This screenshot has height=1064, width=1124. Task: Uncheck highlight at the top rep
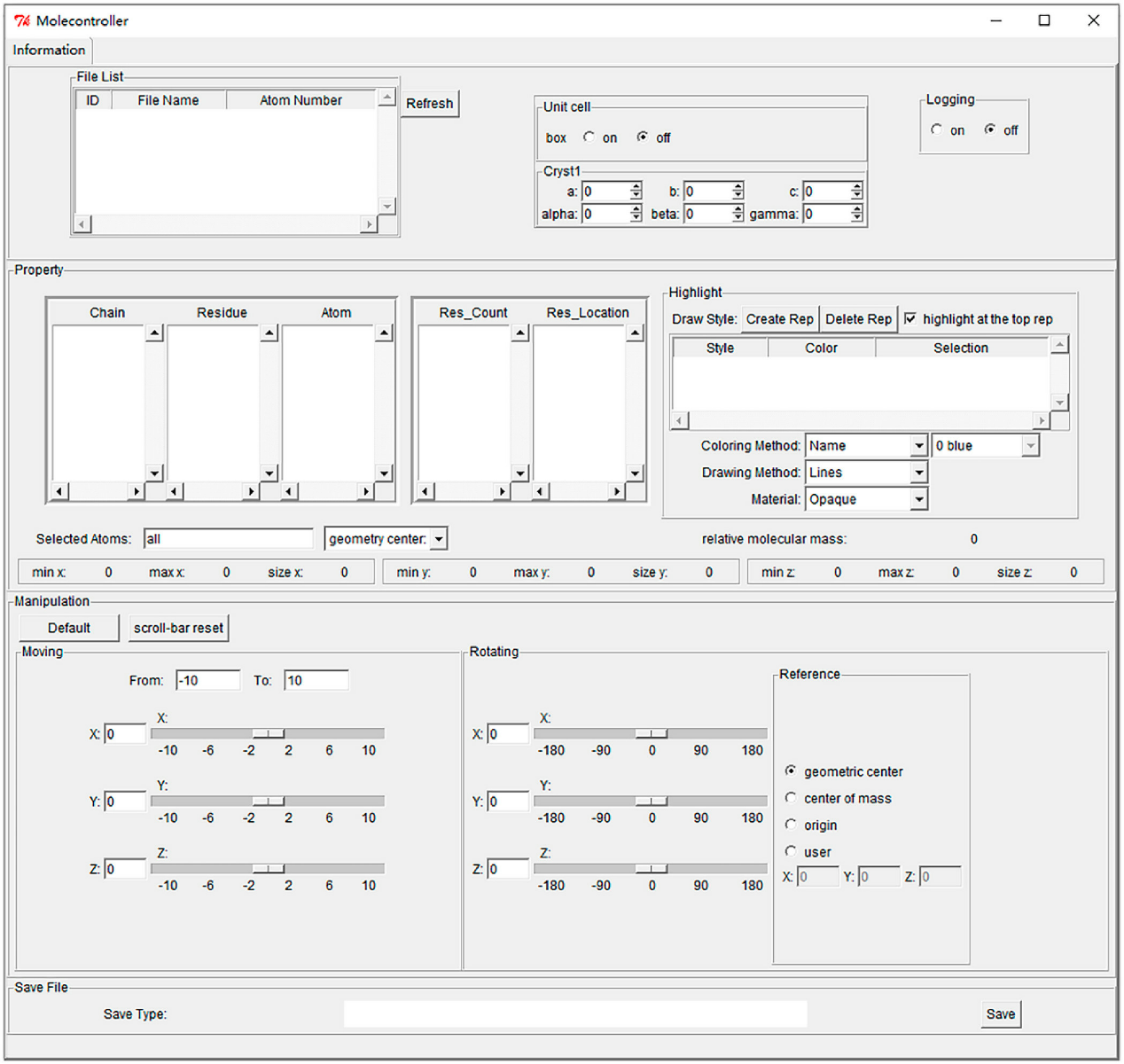click(x=910, y=319)
